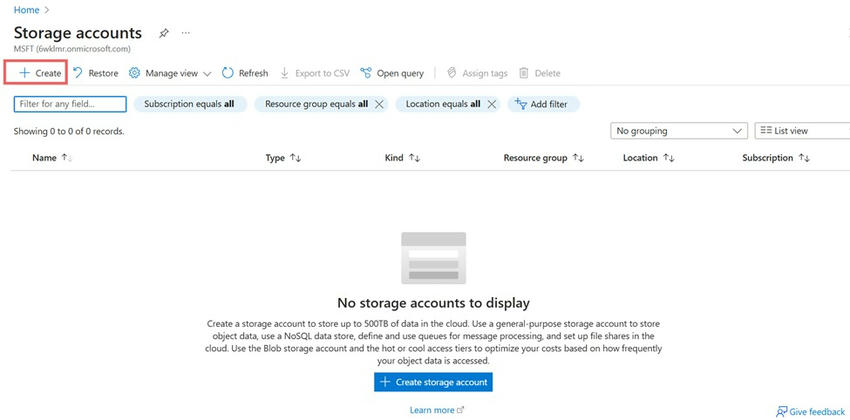Click the Refresh toolbar icon

228,73
